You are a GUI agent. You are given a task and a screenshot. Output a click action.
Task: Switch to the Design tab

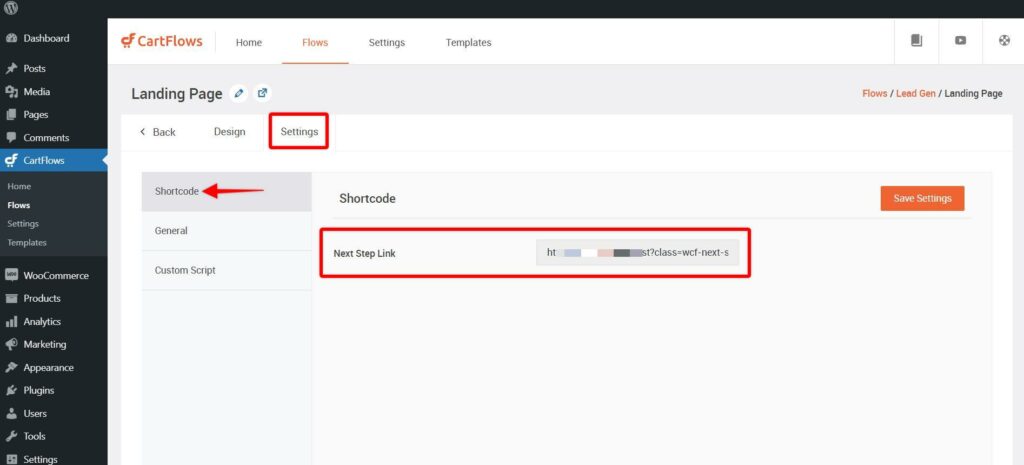[x=229, y=132]
